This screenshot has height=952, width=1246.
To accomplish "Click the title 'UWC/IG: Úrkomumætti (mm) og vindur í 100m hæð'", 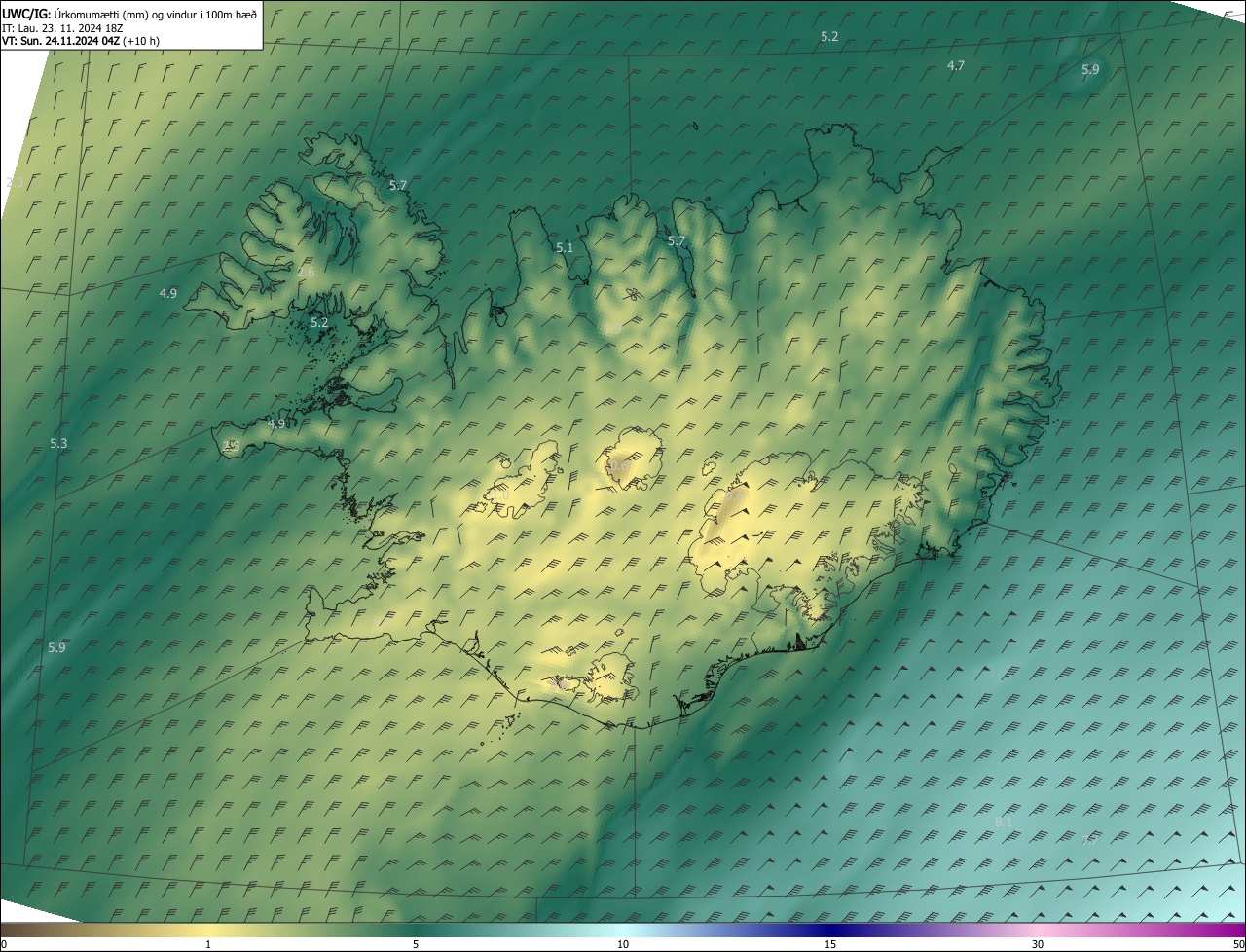I will pos(129,14).
